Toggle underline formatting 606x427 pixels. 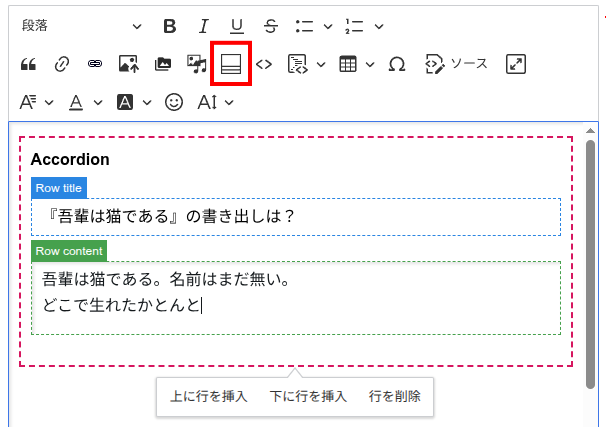pyautogui.click(x=237, y=26)
